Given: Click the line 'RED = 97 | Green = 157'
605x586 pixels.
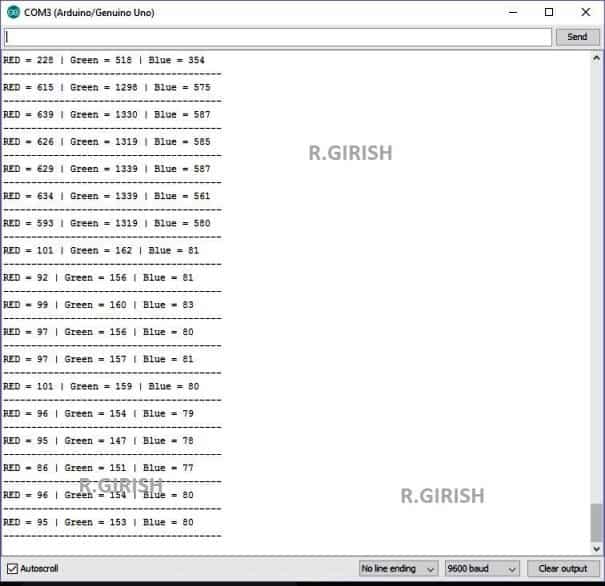Looking at the screenshot, I should coord(98,359).
